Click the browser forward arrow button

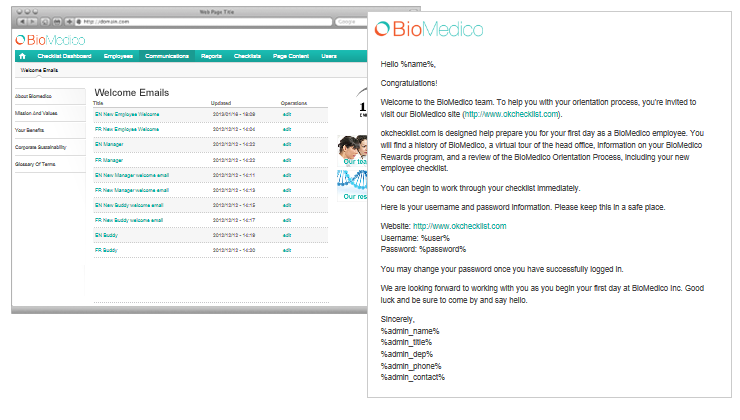point(32,22)
